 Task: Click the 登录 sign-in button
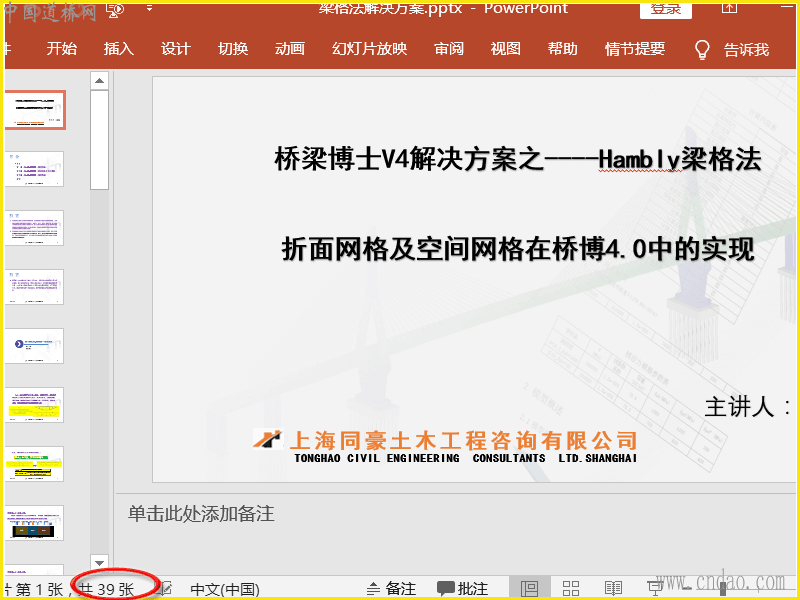pyautogui.click(x=665, y=10)
